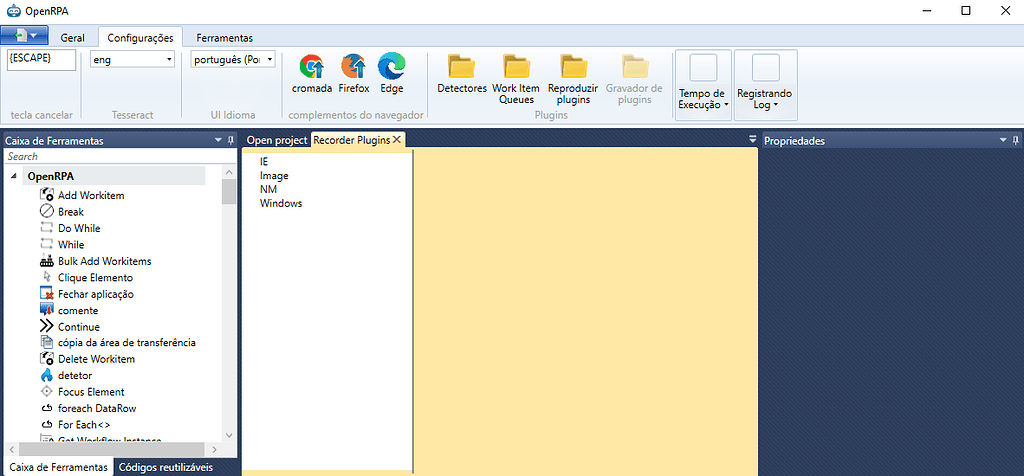The width and height of the screenshot is (1024, 476).
Task: Pin the Propriedades panel
Action: pos(1015,140)
